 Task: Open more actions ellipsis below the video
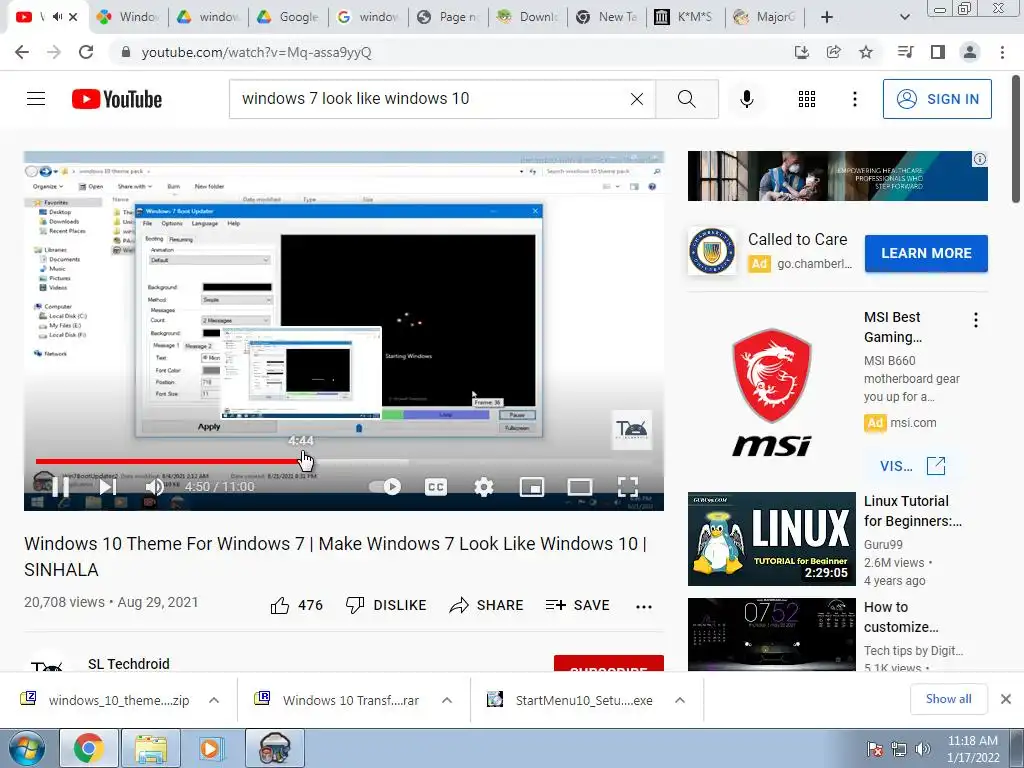pos(644,606)
